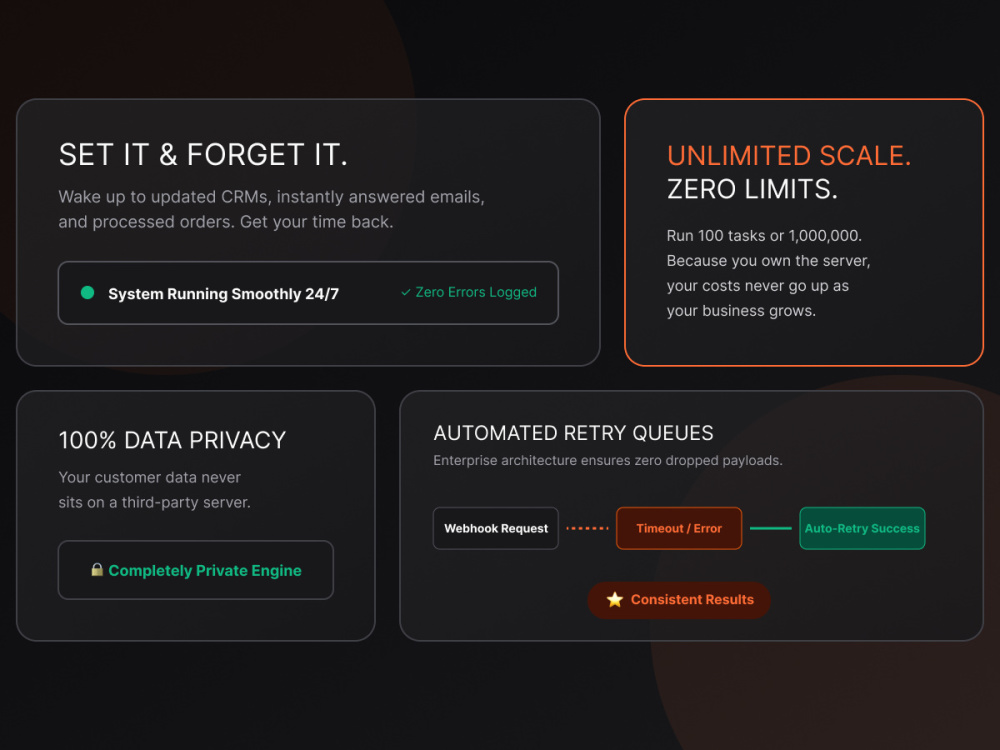Click the Auto-Retry Success box
Screen dimensions: 1000x750
(x=862, y=528)
